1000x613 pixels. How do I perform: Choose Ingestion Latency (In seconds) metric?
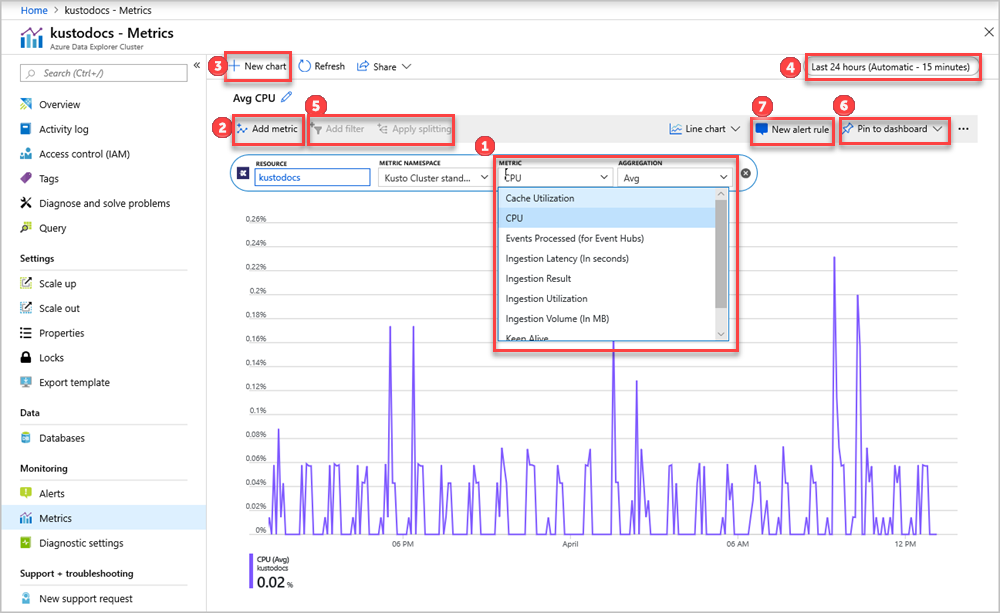[567, 258]
